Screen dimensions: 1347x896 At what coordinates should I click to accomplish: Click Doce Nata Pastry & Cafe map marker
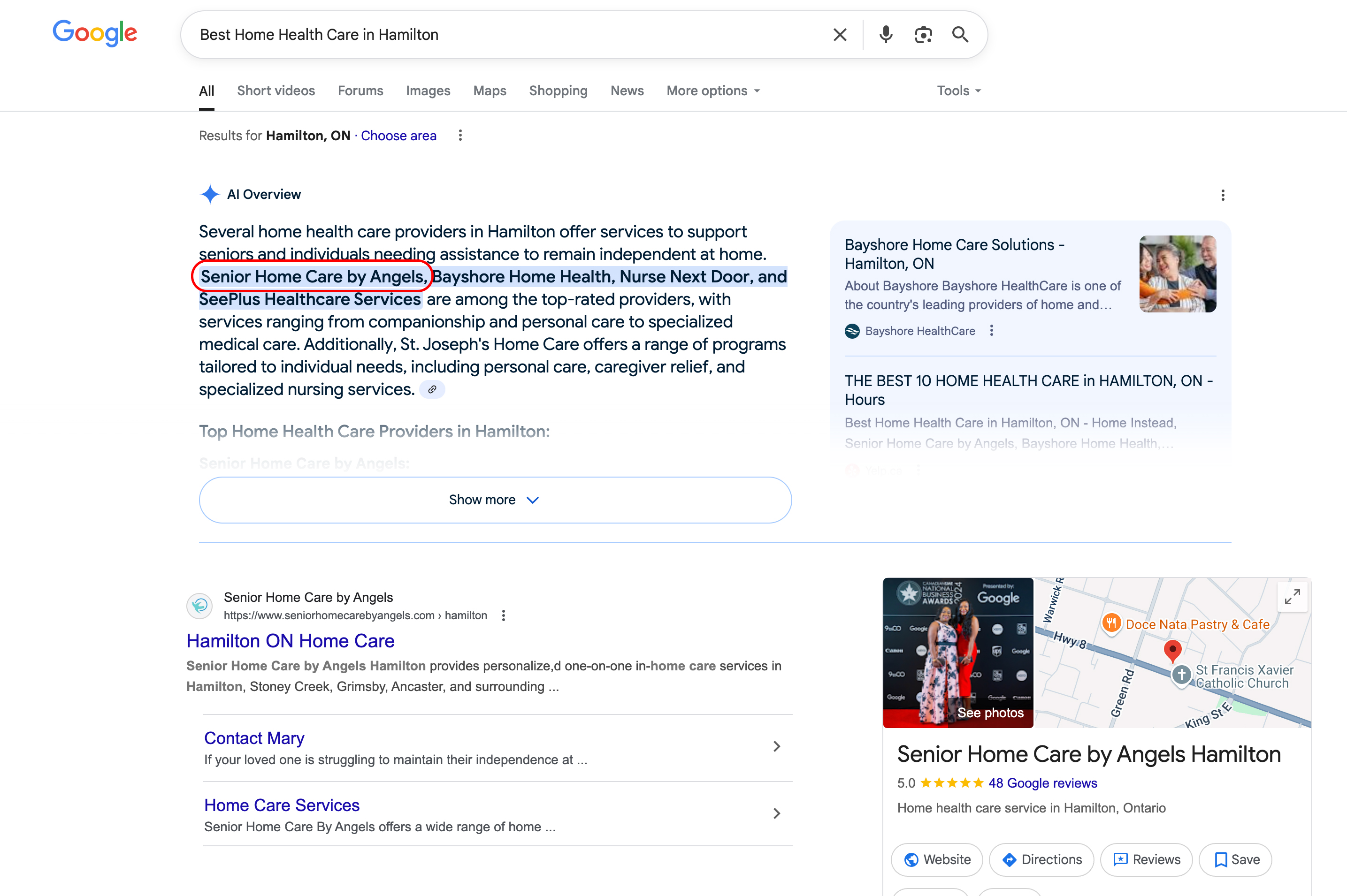[x=1111, y=623]
